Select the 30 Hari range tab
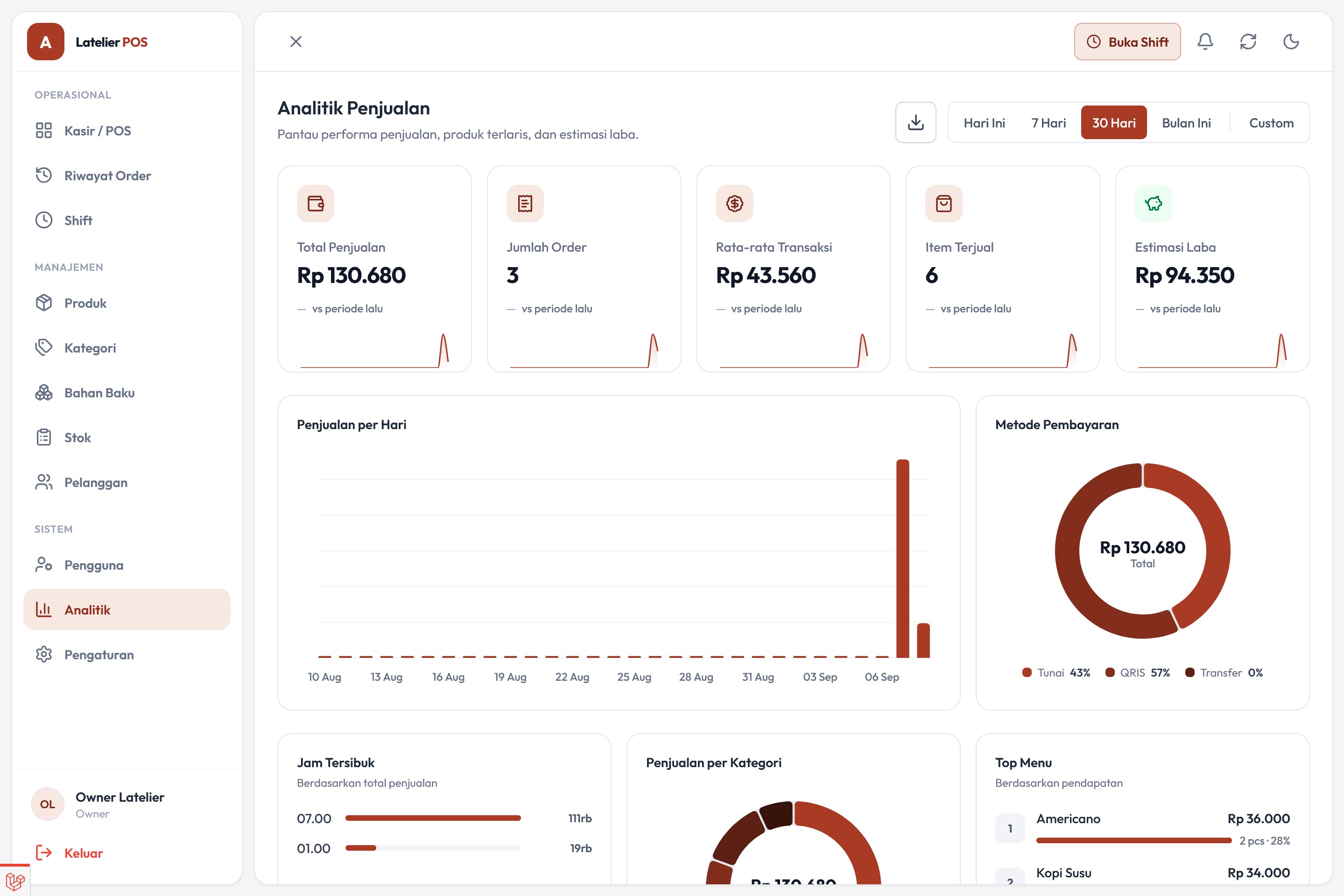1344x896 pixels. (1114, 123)
